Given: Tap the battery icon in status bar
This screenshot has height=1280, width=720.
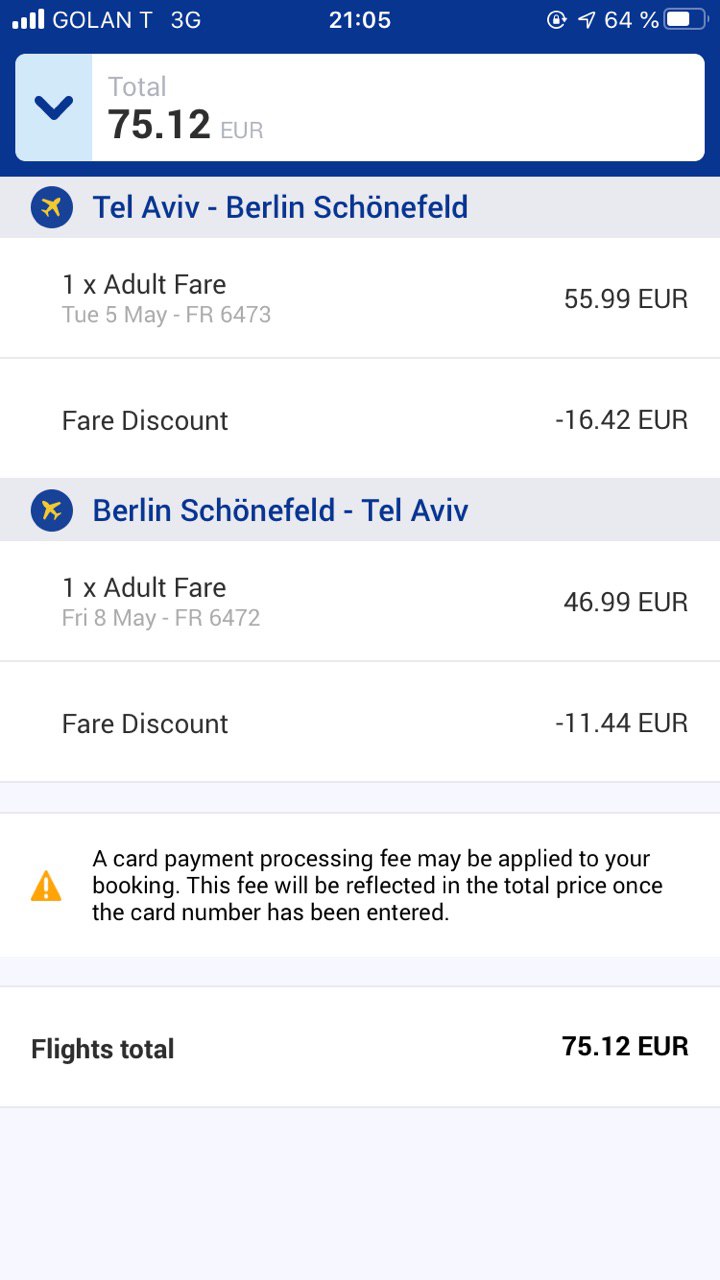Looking at the screenshot, I should click(685, 20).
